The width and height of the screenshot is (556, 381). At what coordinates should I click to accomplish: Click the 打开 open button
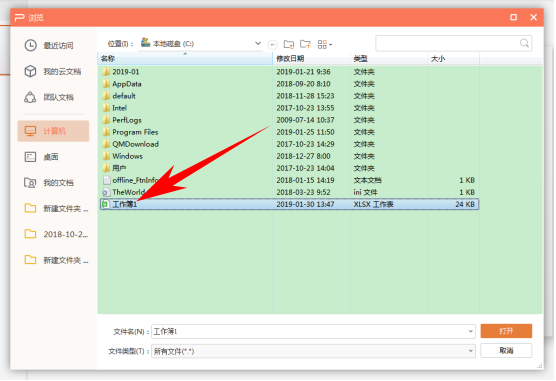(x=506, y=331)
